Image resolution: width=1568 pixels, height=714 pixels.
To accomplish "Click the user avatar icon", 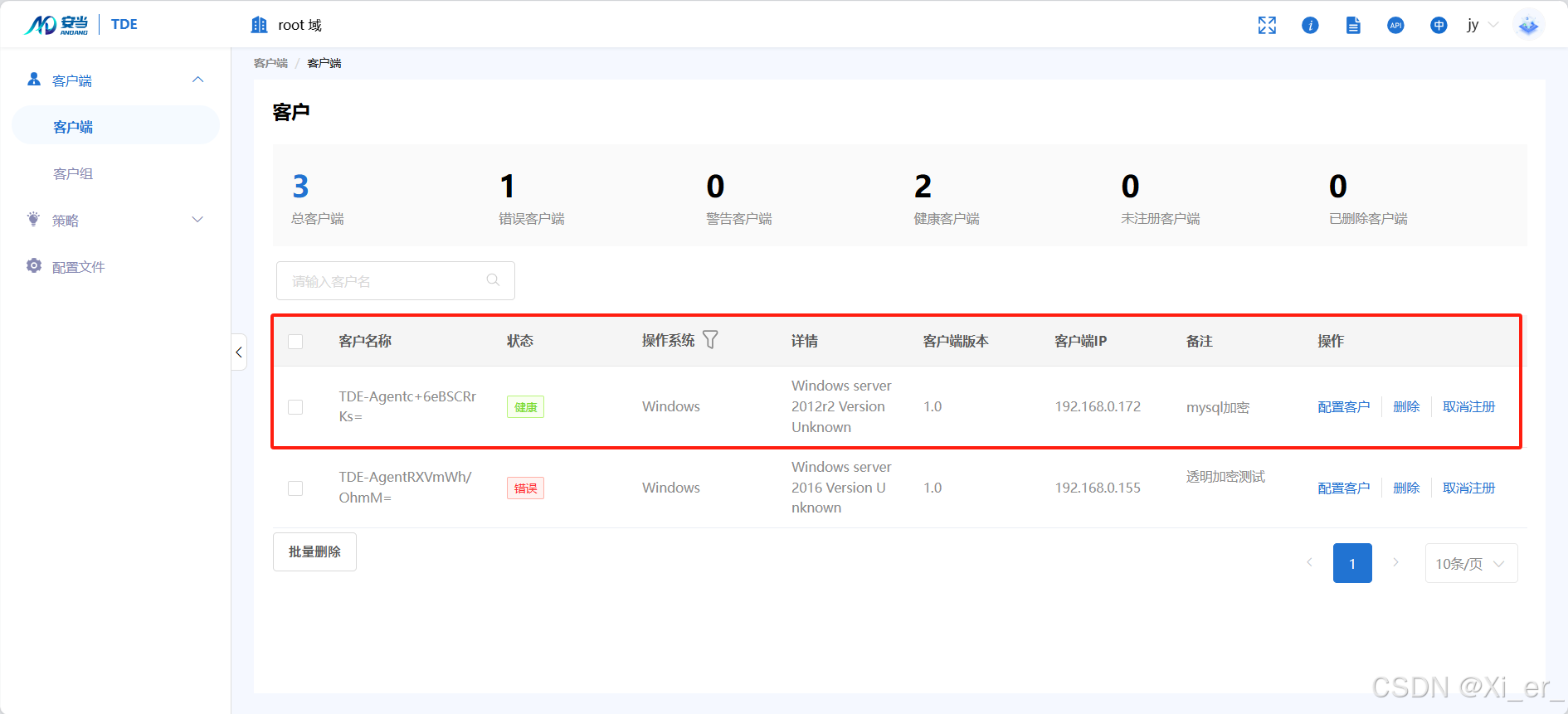I will tap(1528, 25).
